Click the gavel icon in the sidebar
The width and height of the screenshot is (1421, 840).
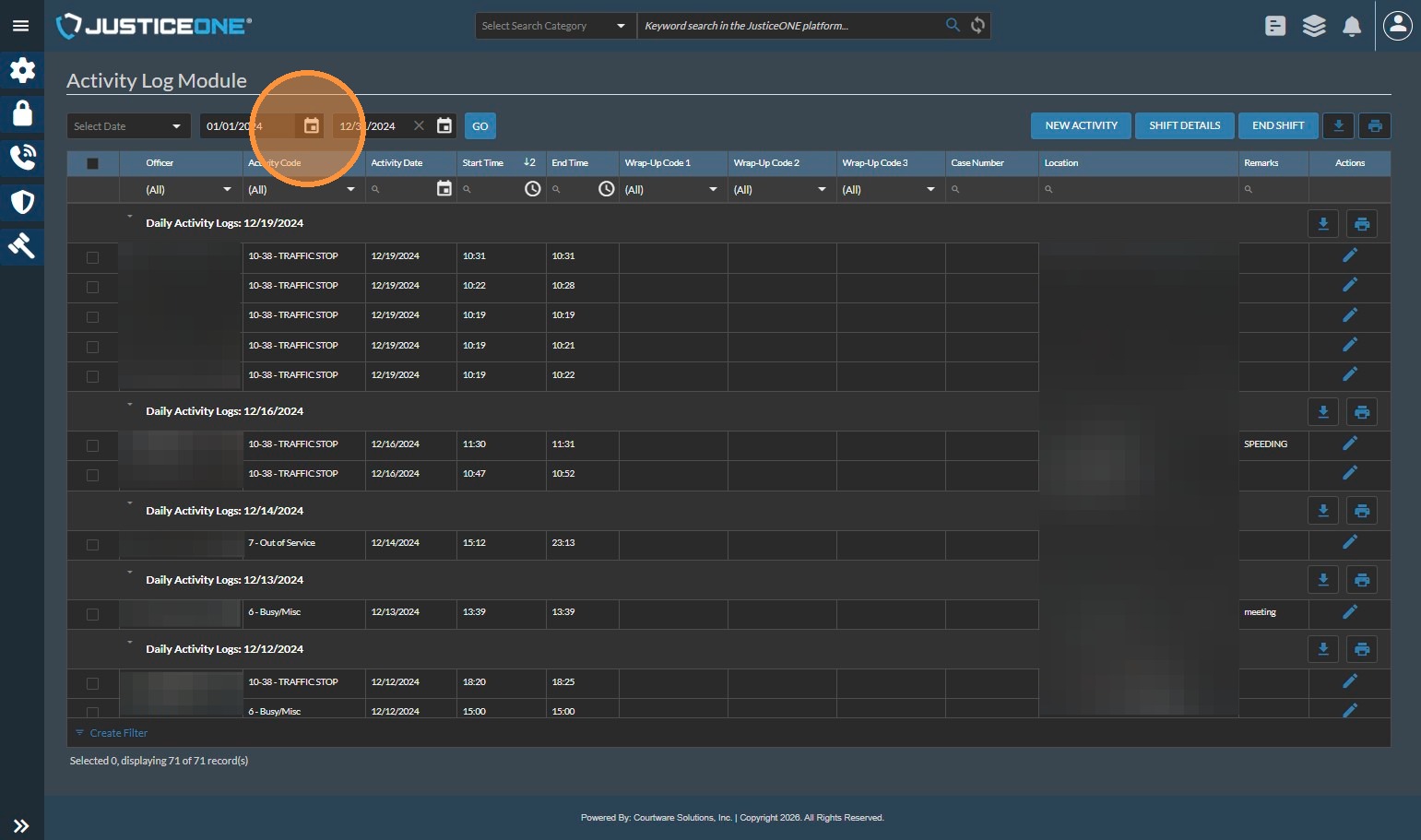point(22,245)
